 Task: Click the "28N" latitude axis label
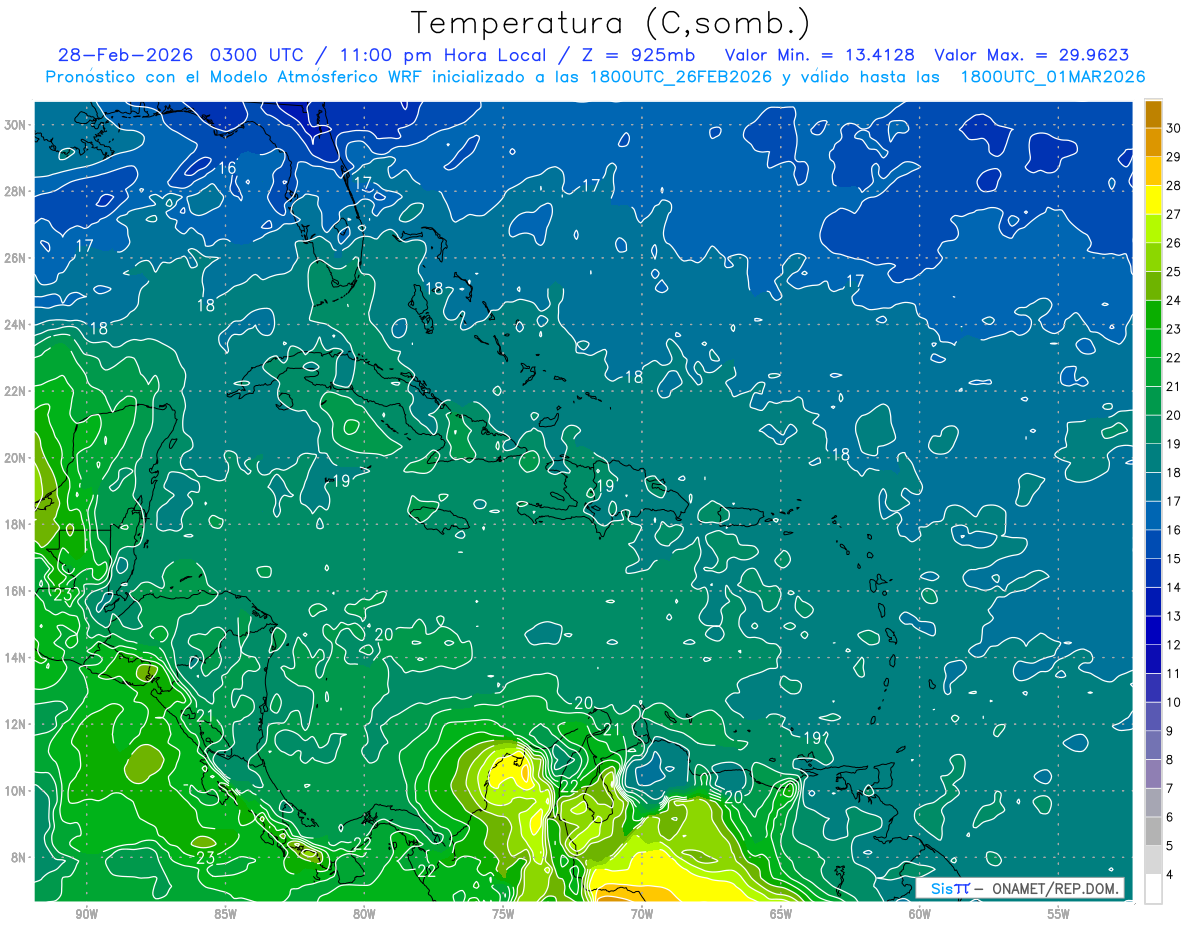coord(17,191)
